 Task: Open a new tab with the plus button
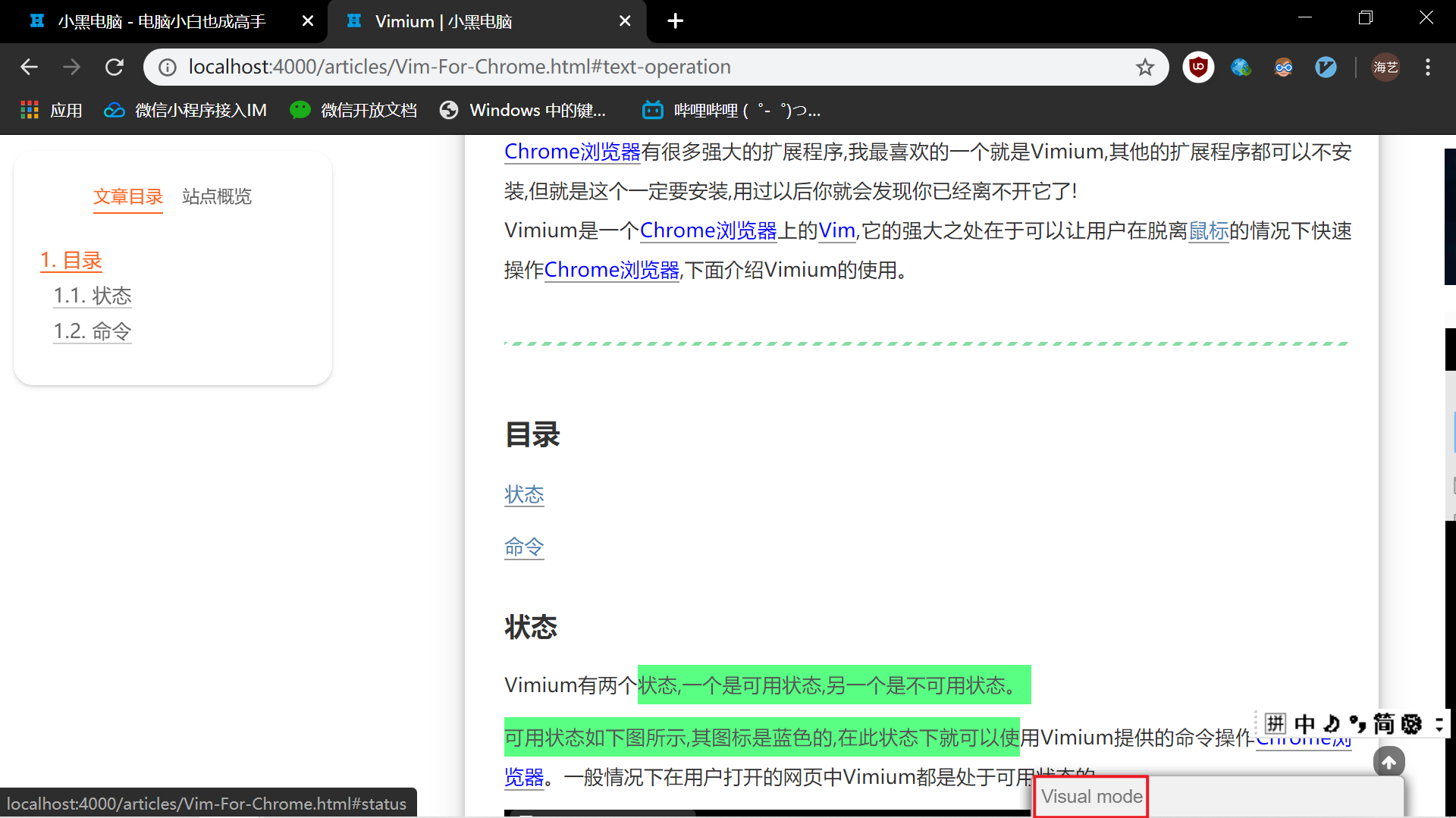[675, 21]
